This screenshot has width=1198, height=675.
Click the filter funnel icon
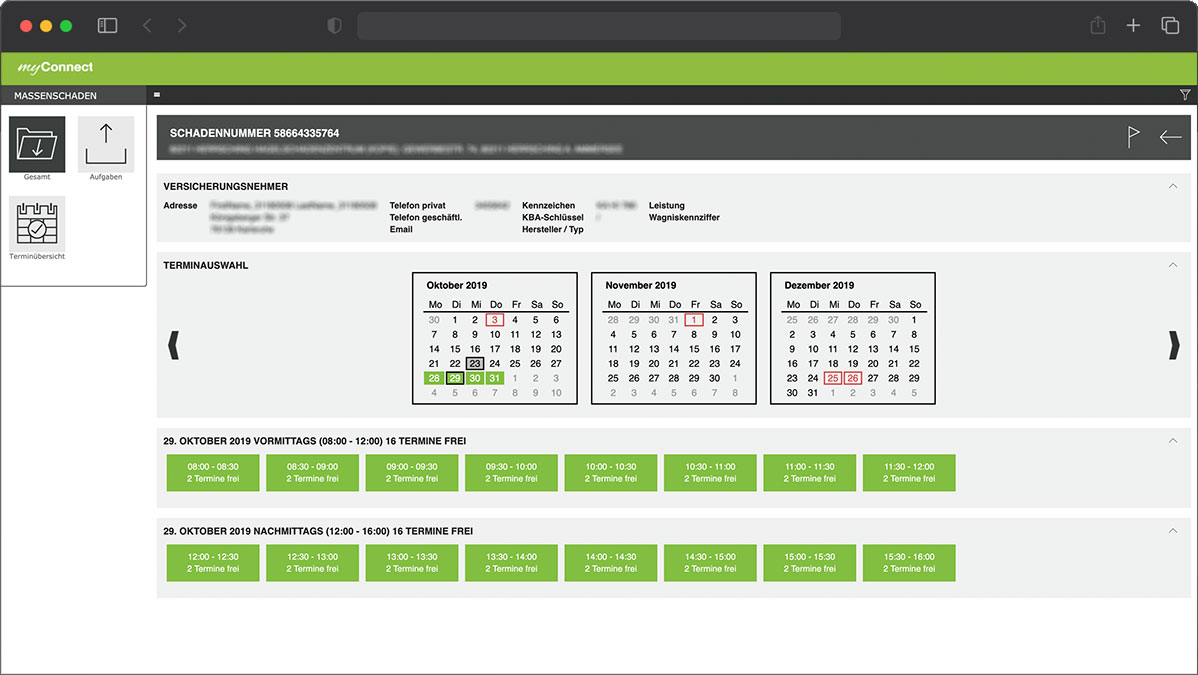point(1185,95)
